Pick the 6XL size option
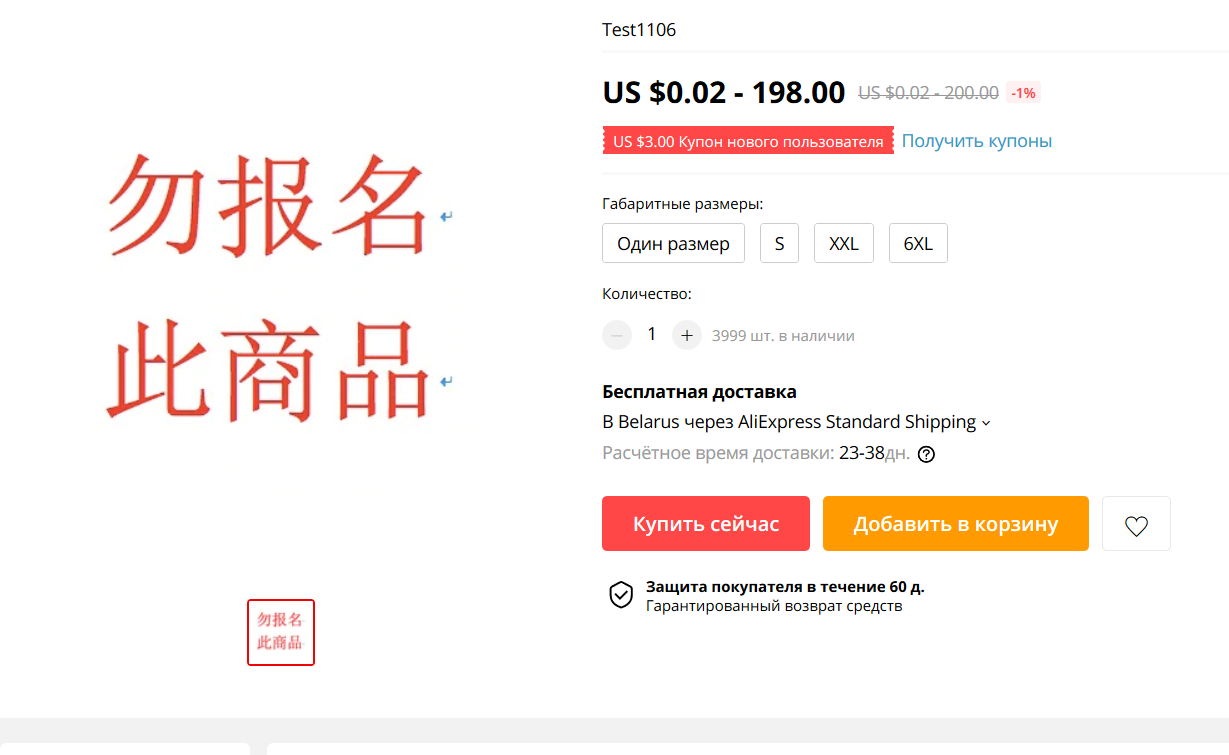1229x755 pixels. point(918,244)
